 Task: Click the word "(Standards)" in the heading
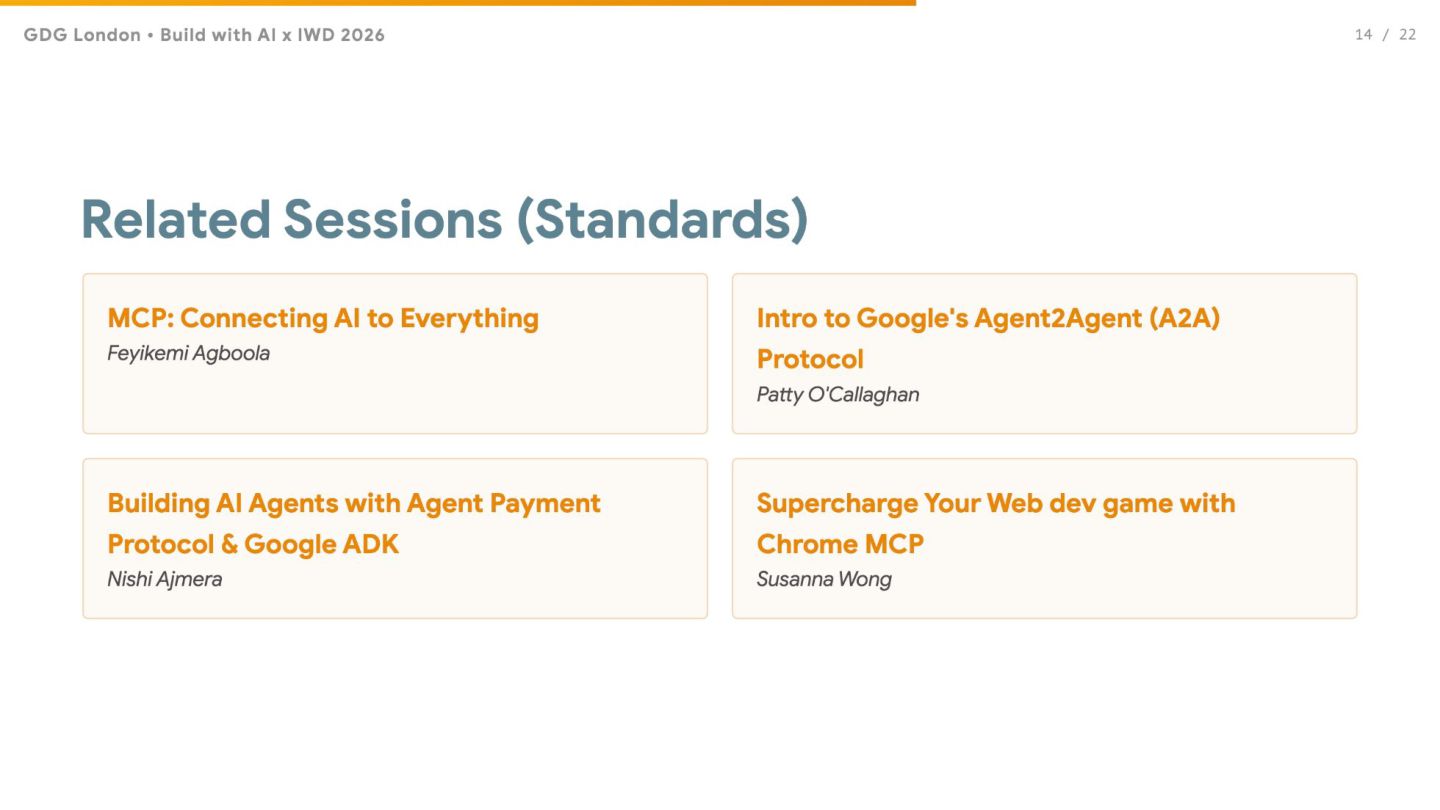(x=662, y=220)
